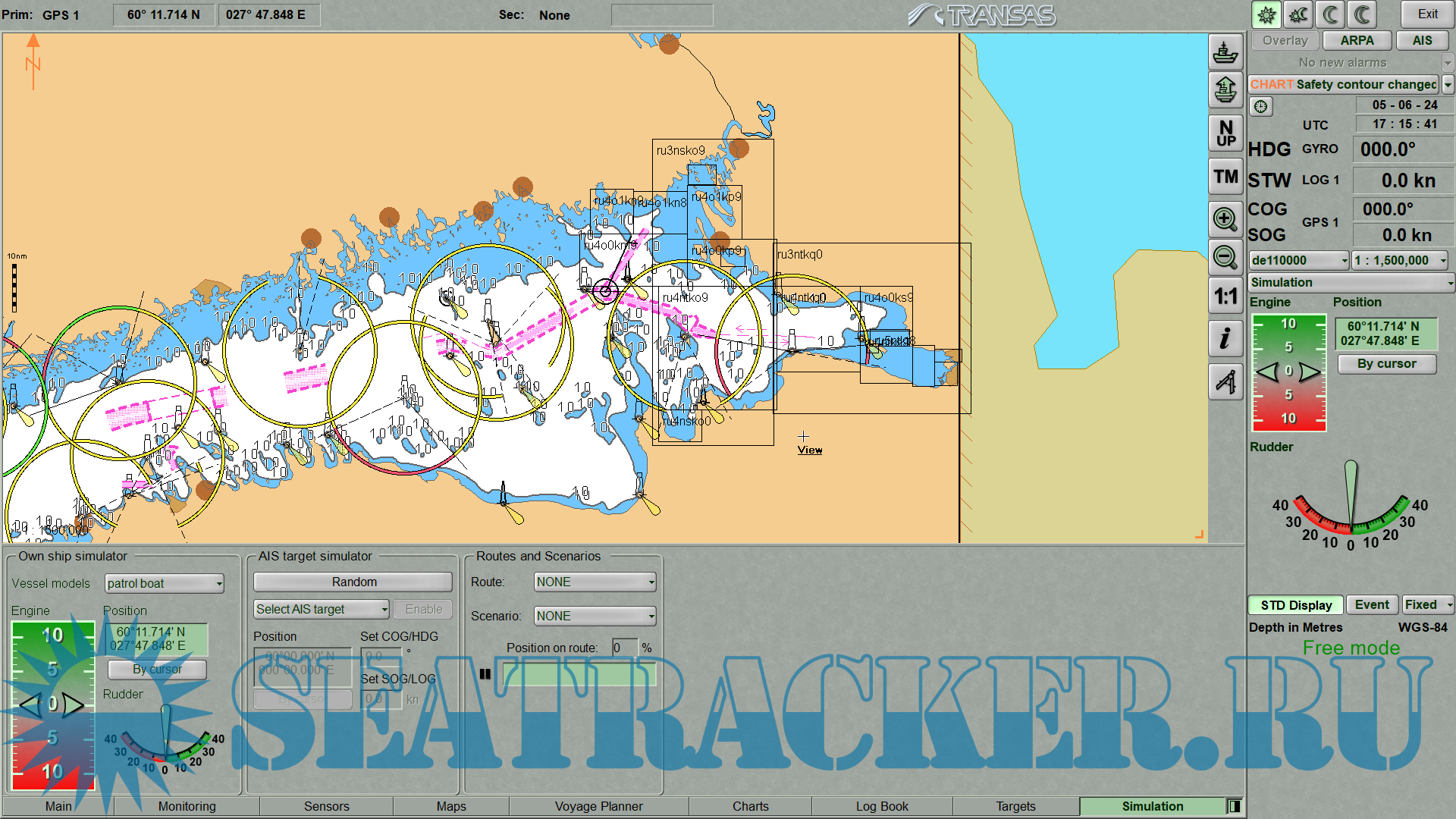
Task: Open the Vessel models patrol boat dropdown
Action: point(165,583)
